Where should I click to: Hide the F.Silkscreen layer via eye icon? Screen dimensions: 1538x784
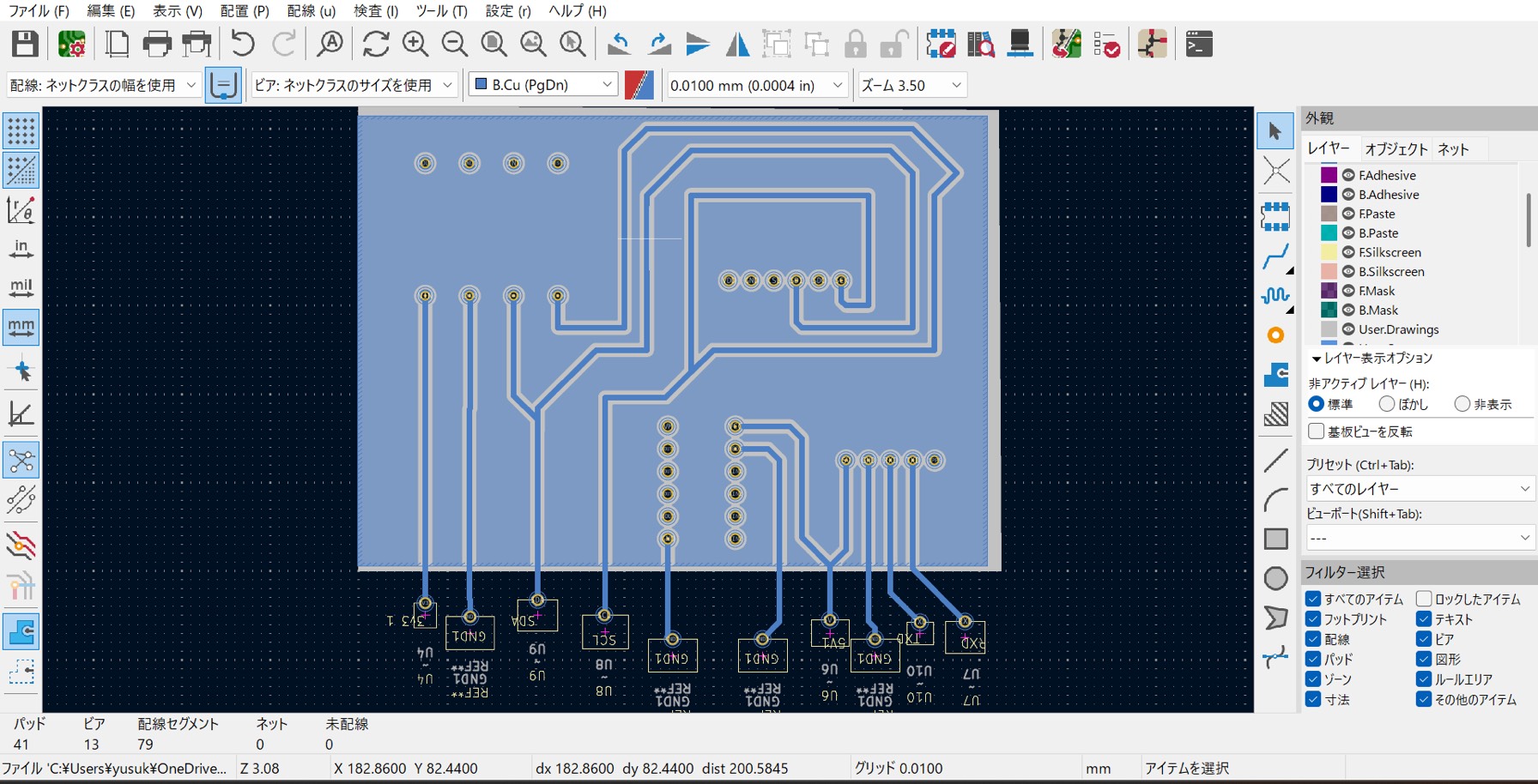1348,252
